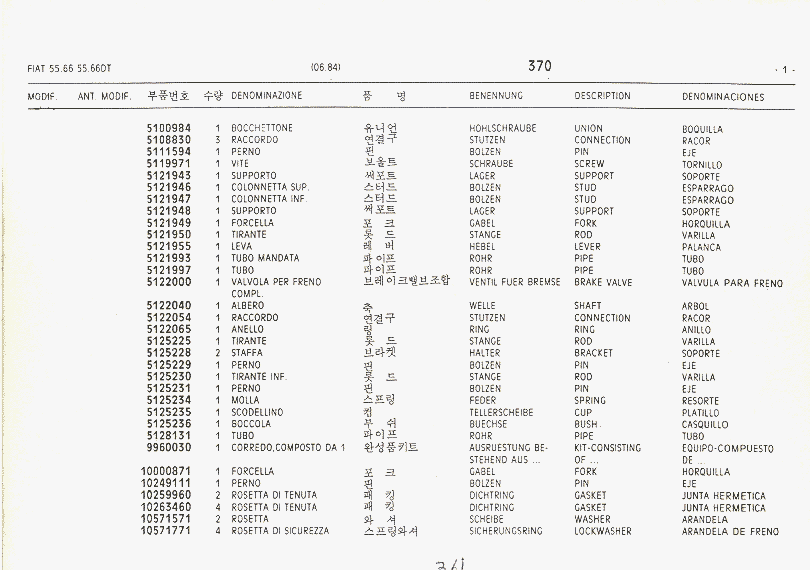The image size is (810, 570).
Task: Select VALVOLA PER FRENO entry
Action: coord(276,283)
